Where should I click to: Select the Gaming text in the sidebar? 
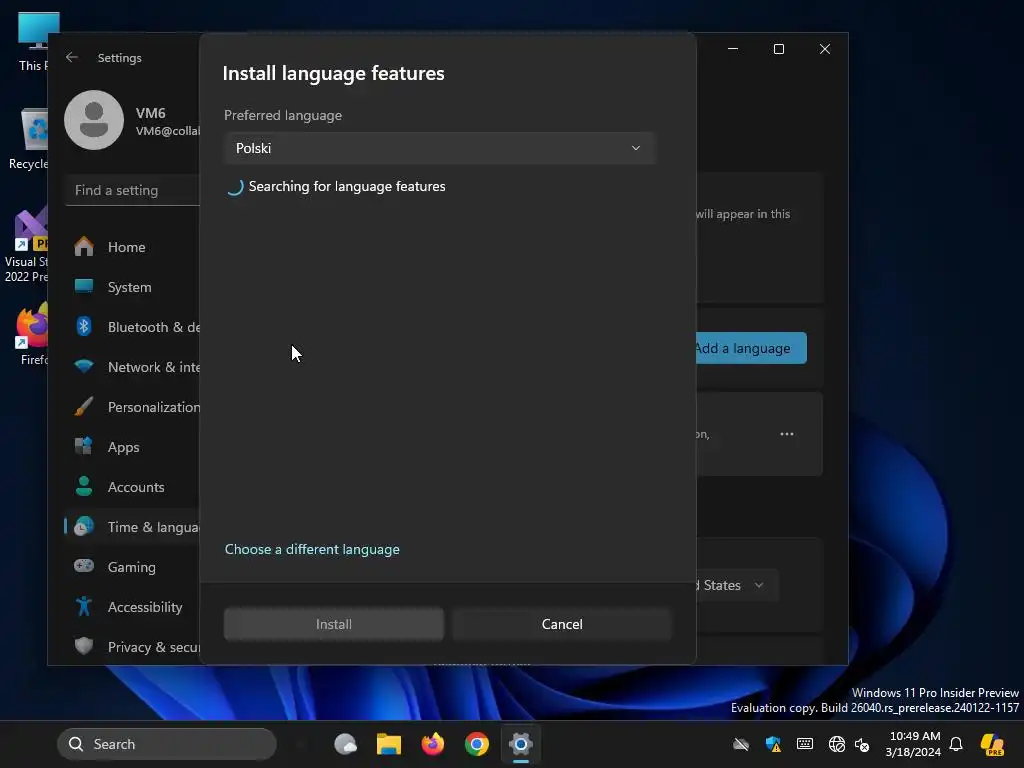[x=131, y=568]
